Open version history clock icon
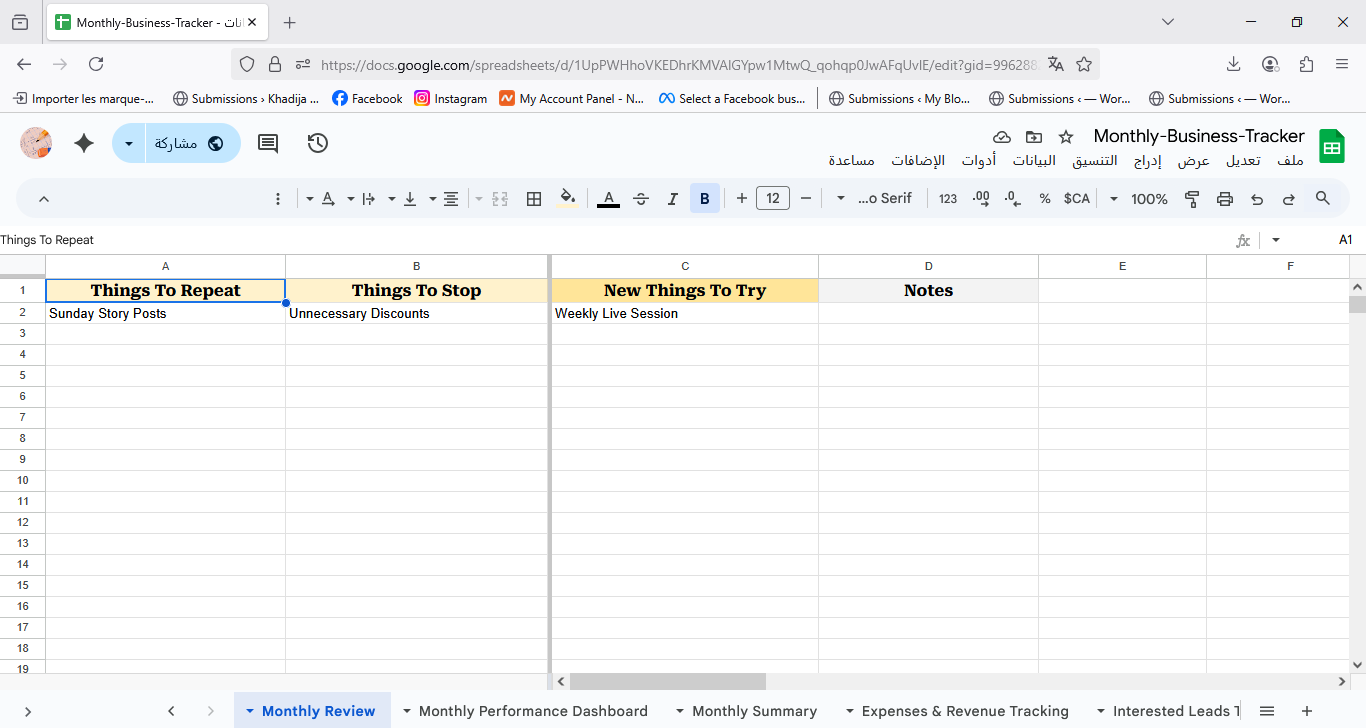Viewport: 1366px width, 728px height. [318, 143]
